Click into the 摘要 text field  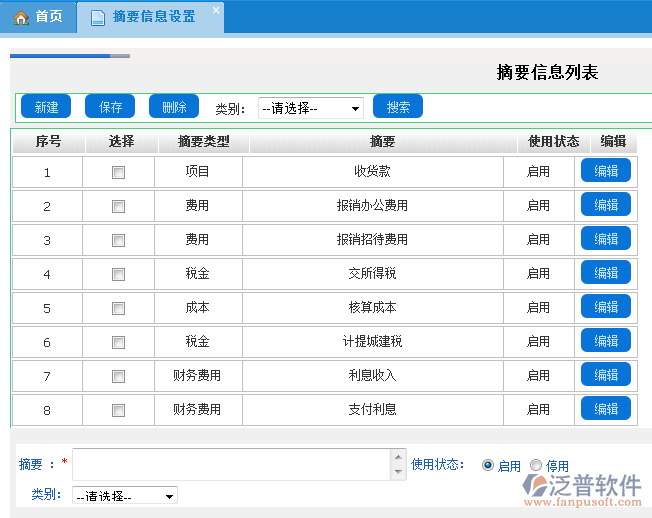[x=230, y=464]
